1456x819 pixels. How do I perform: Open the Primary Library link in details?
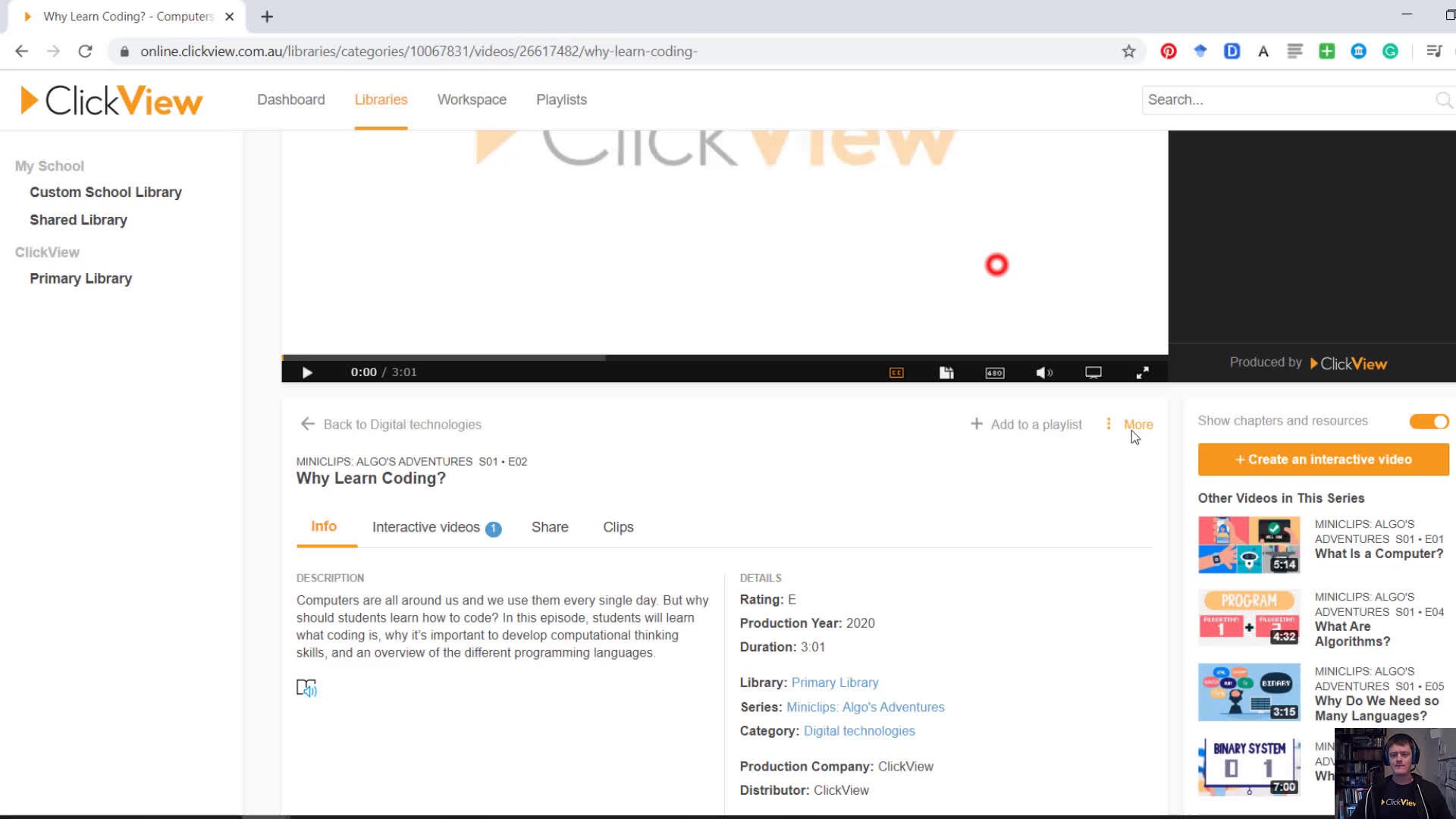834,682
